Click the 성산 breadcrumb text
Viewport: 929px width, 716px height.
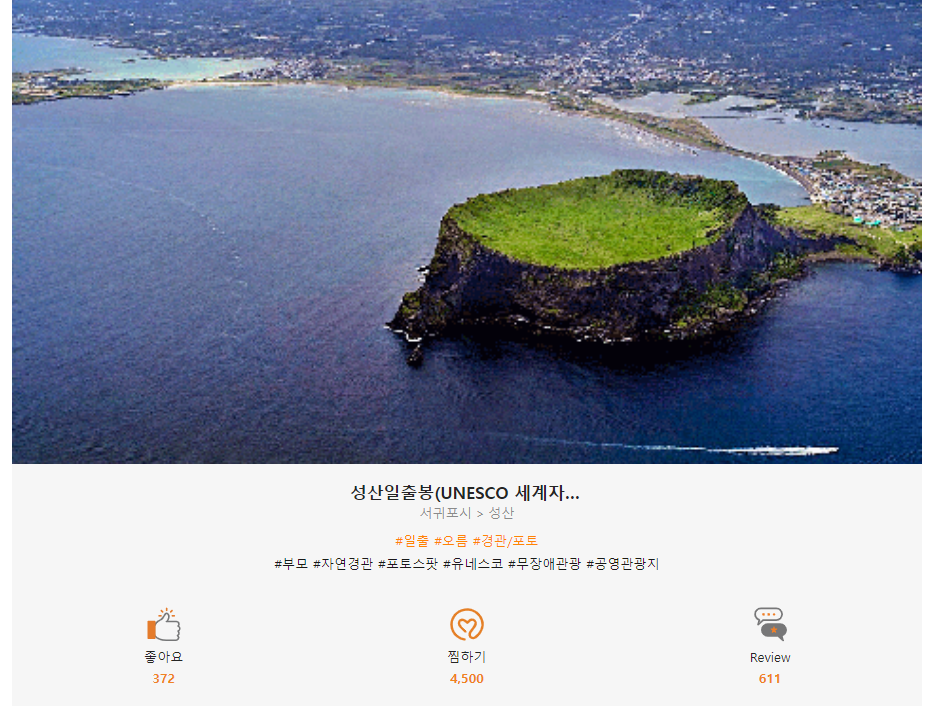coord(501,513)
